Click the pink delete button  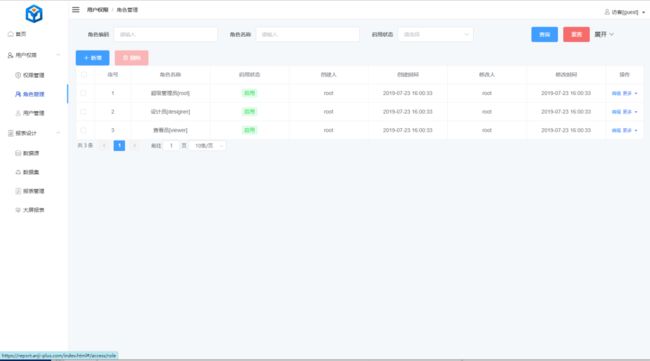click(131, 58)
